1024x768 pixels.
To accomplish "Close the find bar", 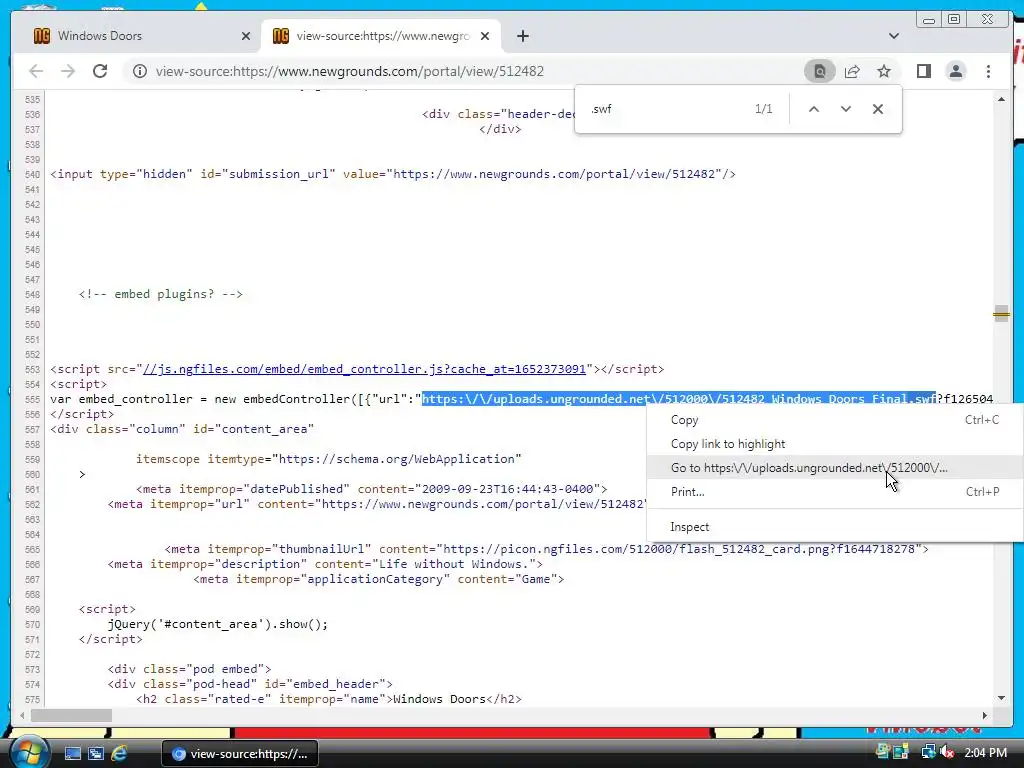I will (x=878, y=109).
